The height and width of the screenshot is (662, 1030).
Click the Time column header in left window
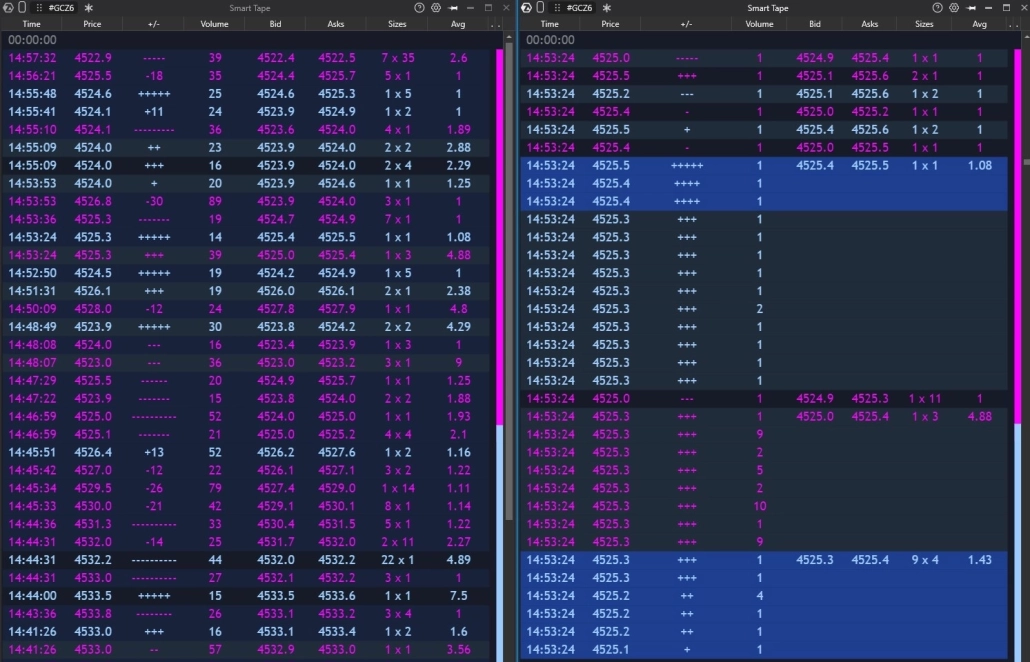coord(32,24)
